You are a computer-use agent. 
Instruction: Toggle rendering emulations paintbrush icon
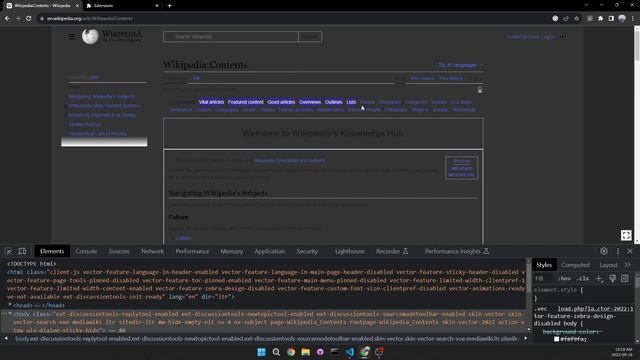612,278
